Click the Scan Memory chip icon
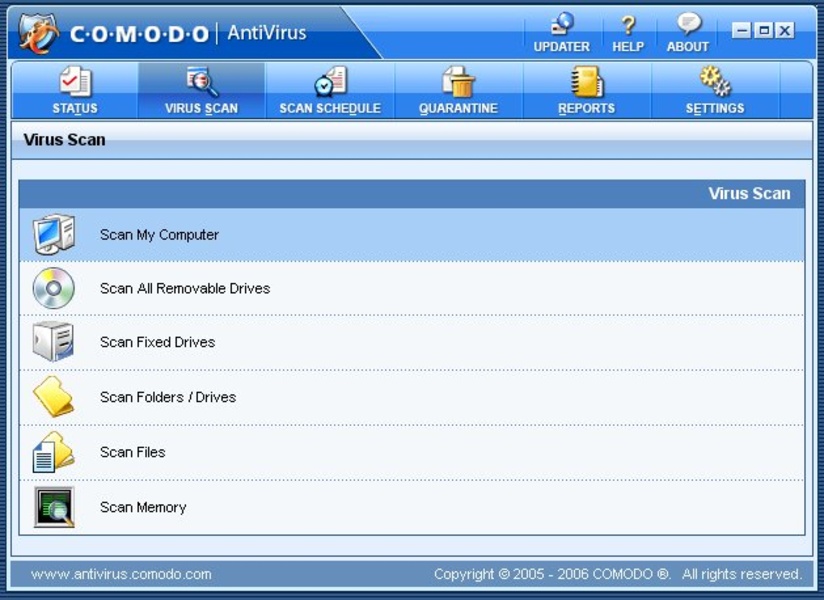The image size is (824, 600). point(53,507)
